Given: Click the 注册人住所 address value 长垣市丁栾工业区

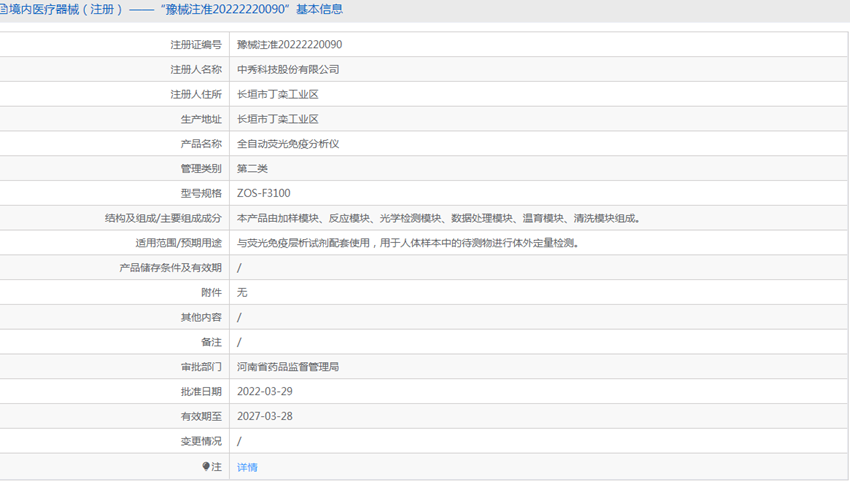Looking at the screenshot, I should [x=278, y=94].
